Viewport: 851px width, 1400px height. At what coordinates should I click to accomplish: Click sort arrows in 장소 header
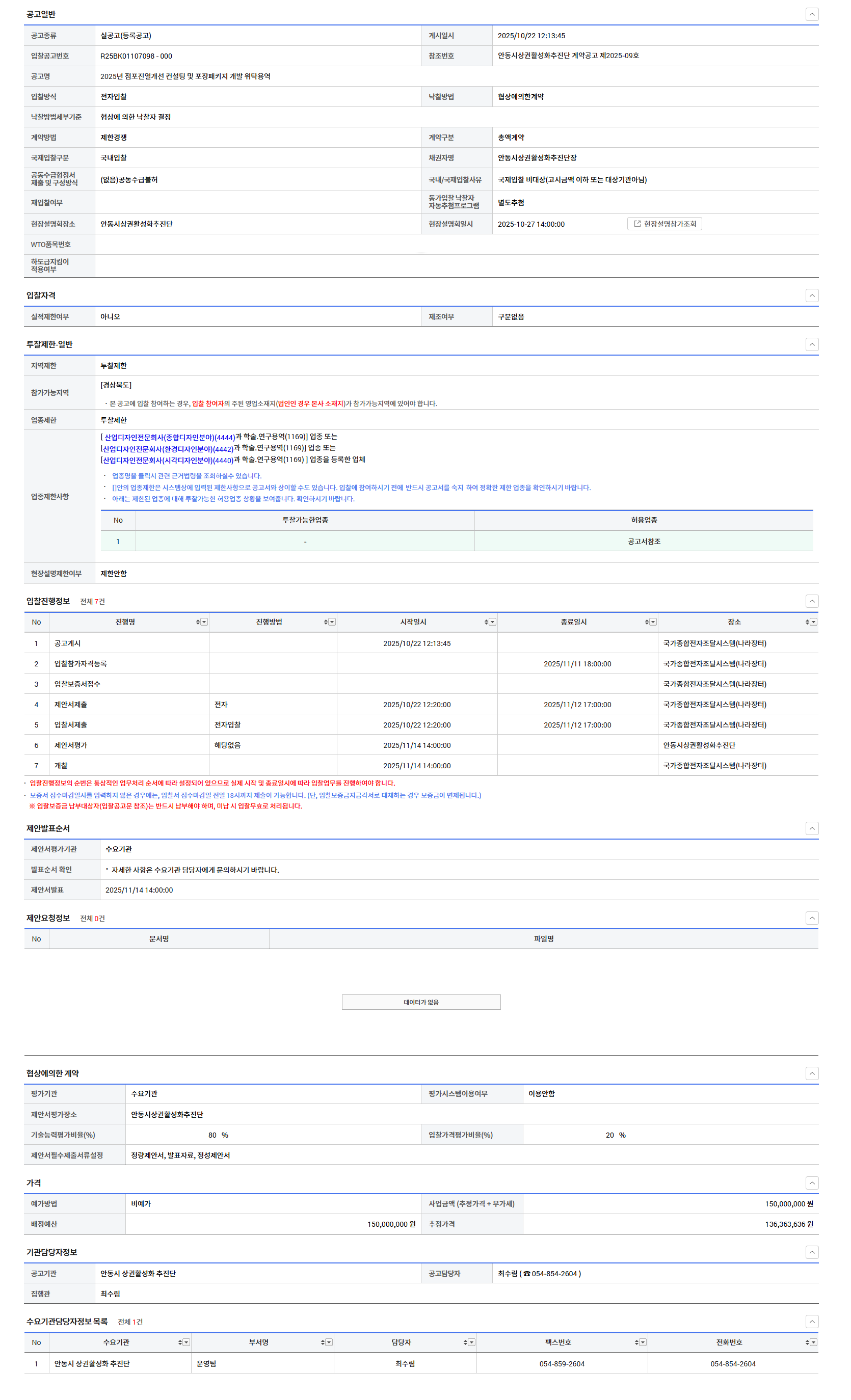807,622
